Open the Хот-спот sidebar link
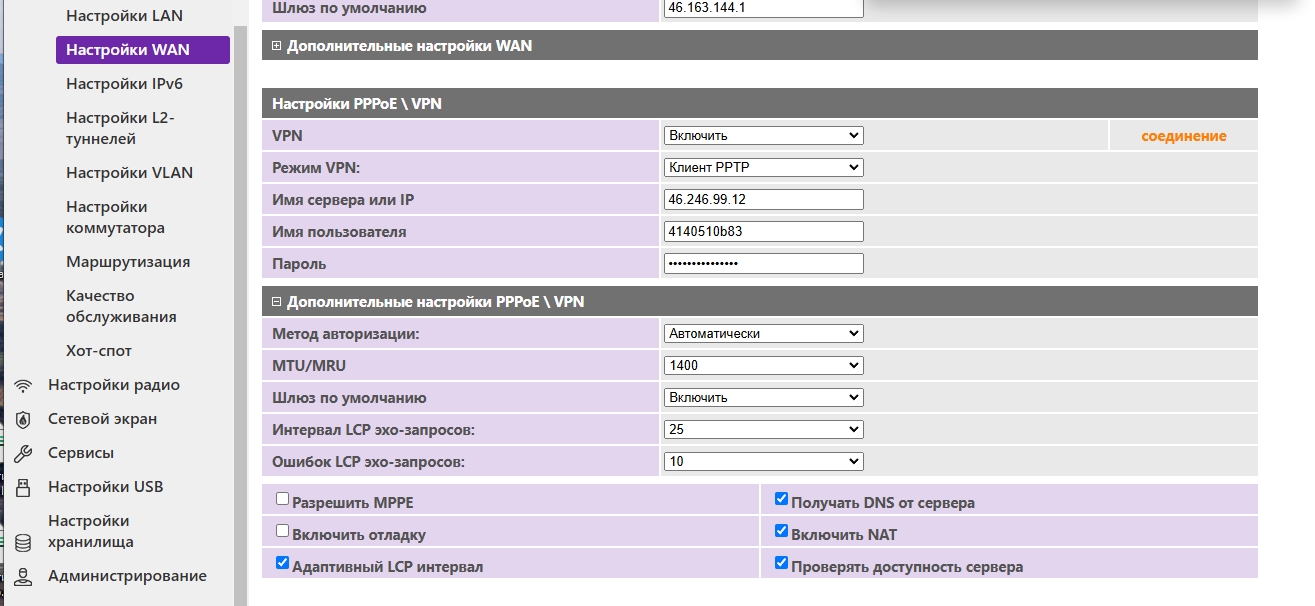The width and height of the screenshot is (1315, 606). pyautogui.click(x=99, y=351)
